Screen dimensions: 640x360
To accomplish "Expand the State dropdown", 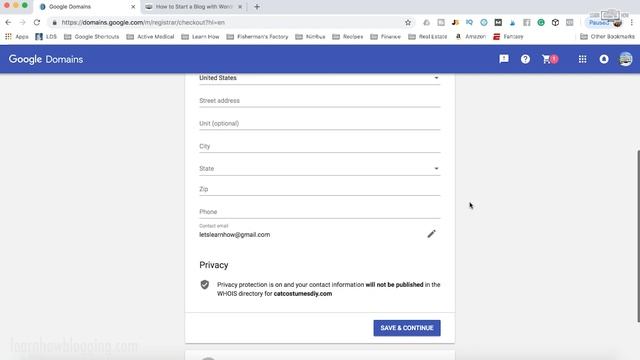I will (319, 168).
